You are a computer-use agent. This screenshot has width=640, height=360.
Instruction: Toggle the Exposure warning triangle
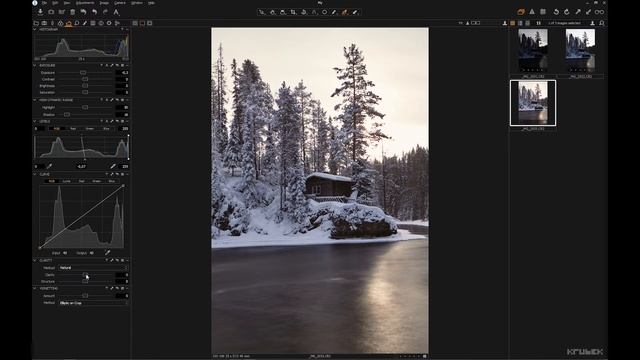click(x=532, y=12)
